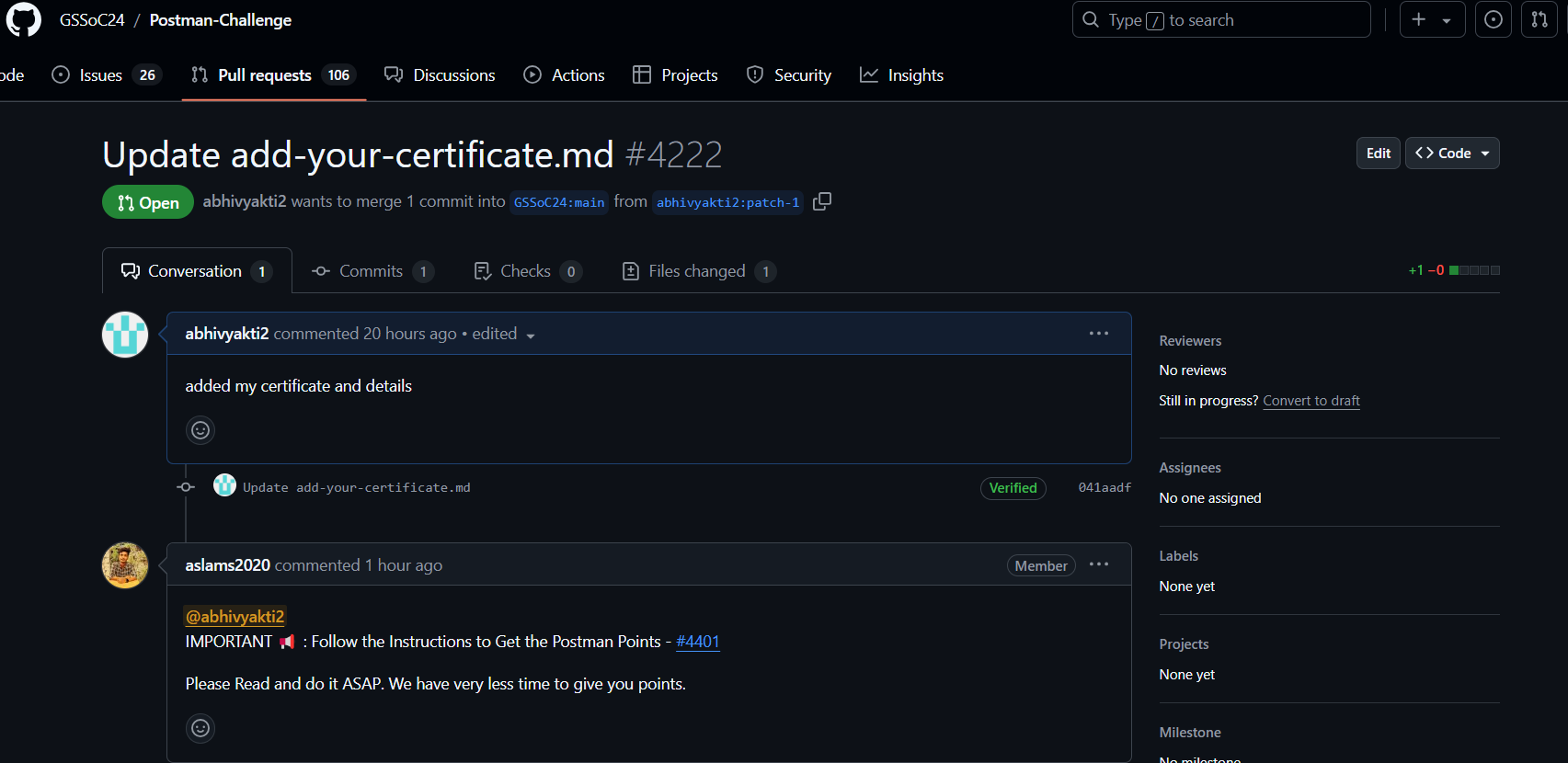
Task: Click the Postman-Challenge repository link
Action: tap(221, 20)
